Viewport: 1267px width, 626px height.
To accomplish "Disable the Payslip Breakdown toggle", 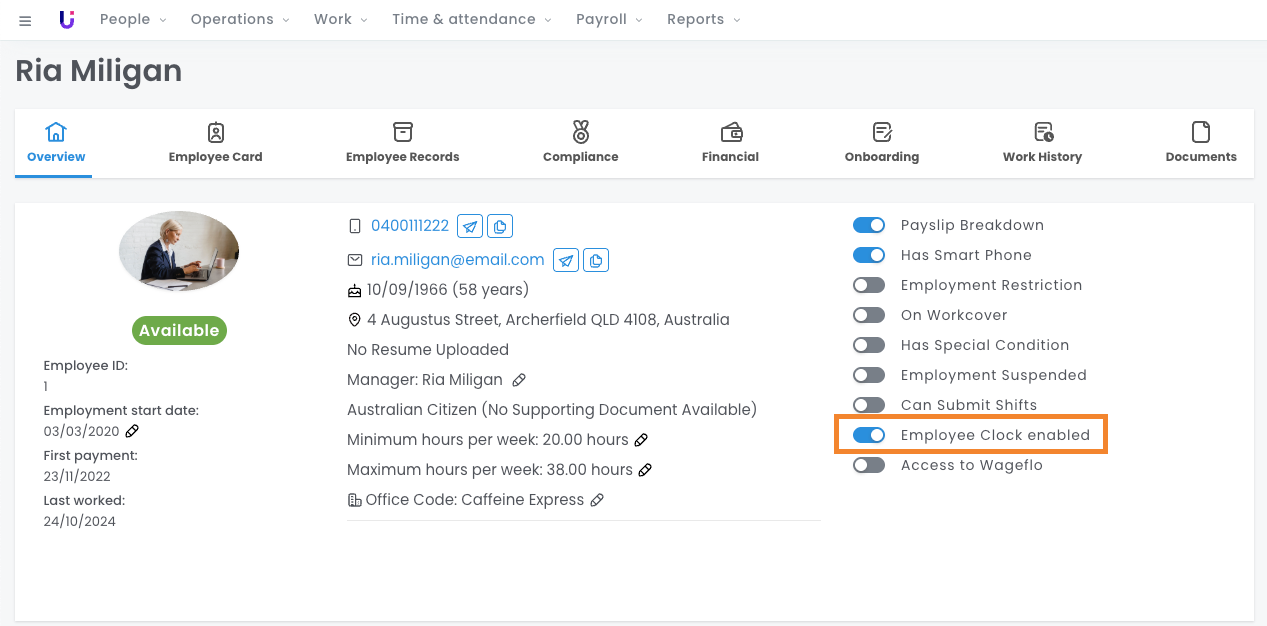I will tap(869, 225).
